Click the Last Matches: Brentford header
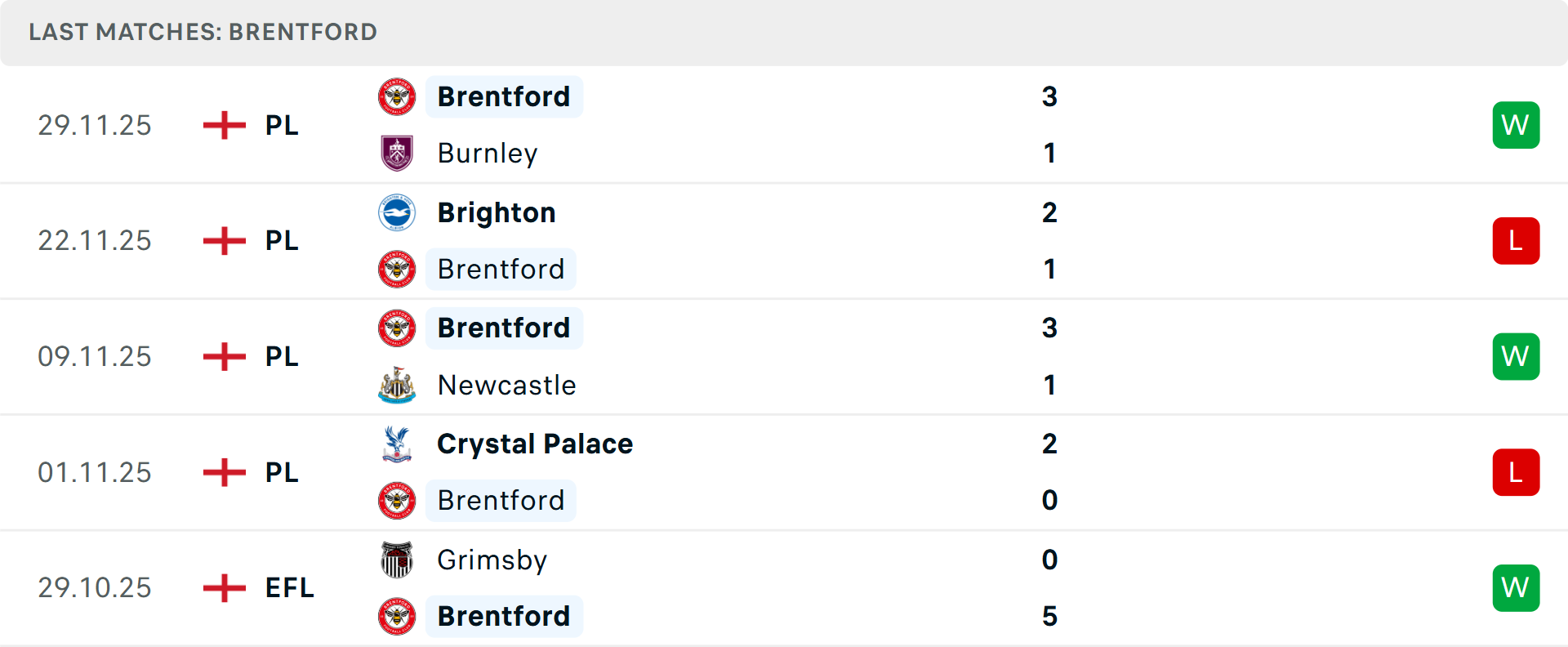1568x647 pixels. coord(203,32)
